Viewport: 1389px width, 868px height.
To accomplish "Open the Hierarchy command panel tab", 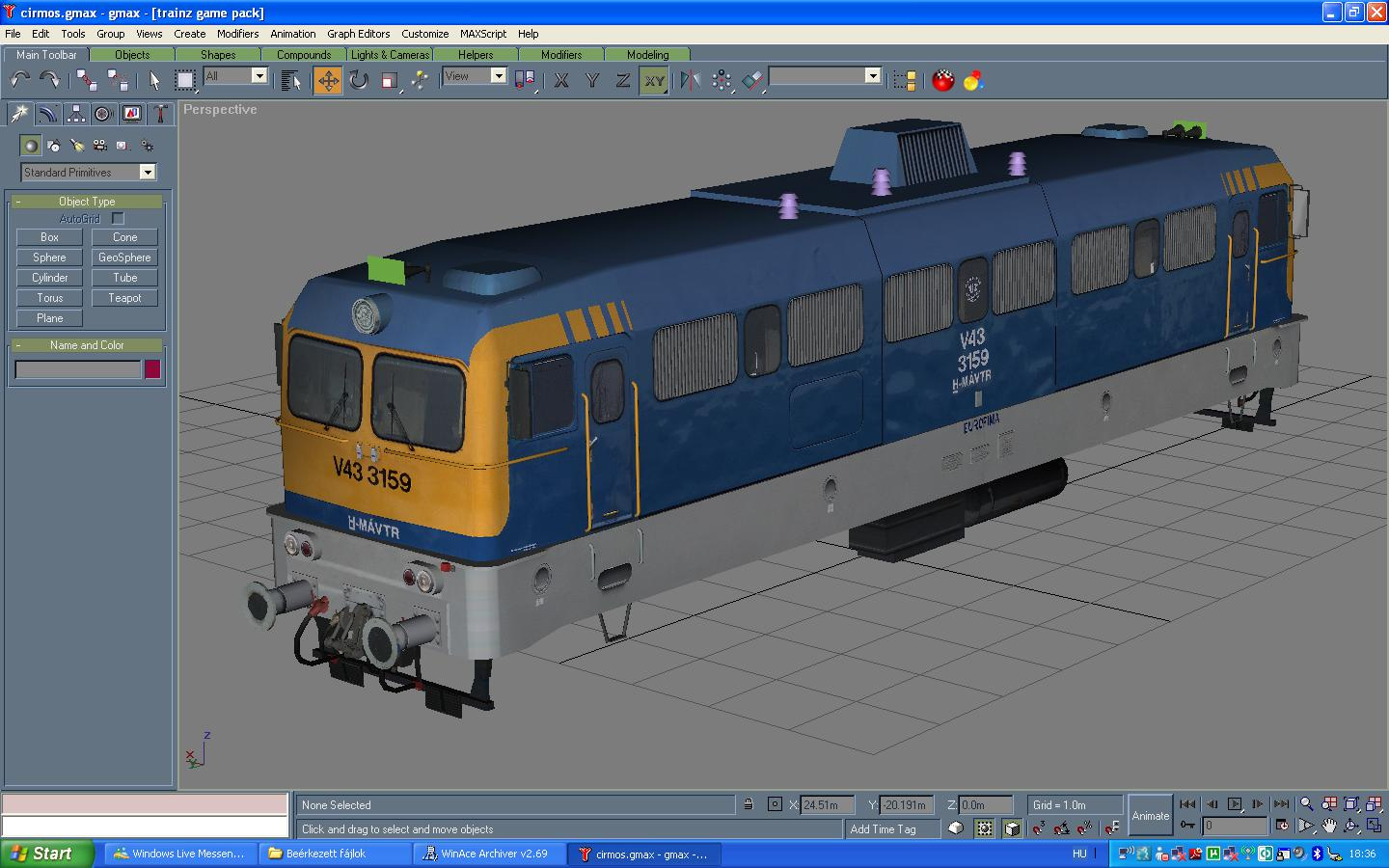I will (75, 115).
